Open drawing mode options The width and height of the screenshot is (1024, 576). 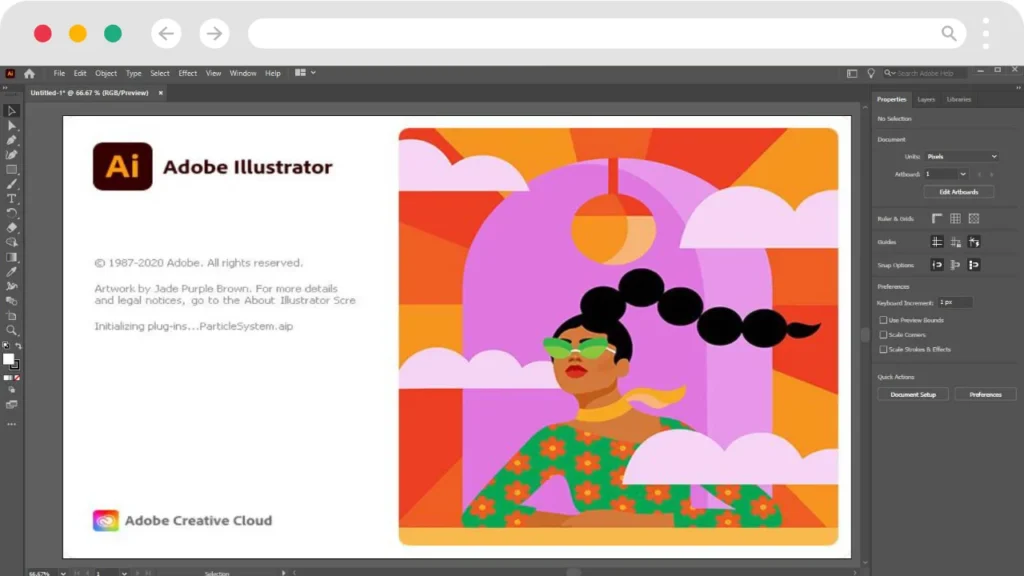[11, 390]
